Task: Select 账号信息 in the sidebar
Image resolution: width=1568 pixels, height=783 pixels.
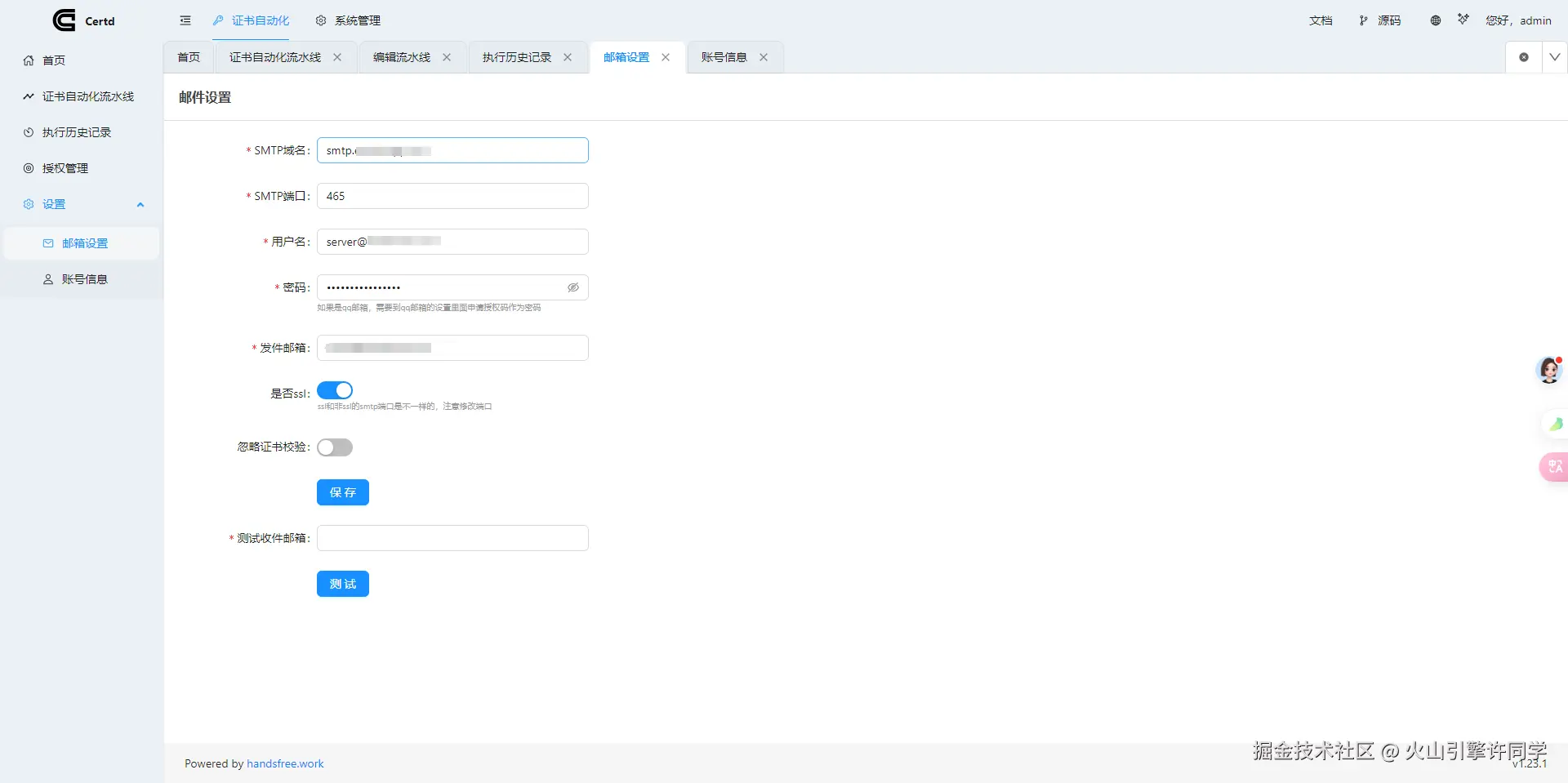Action: [82, 279]
